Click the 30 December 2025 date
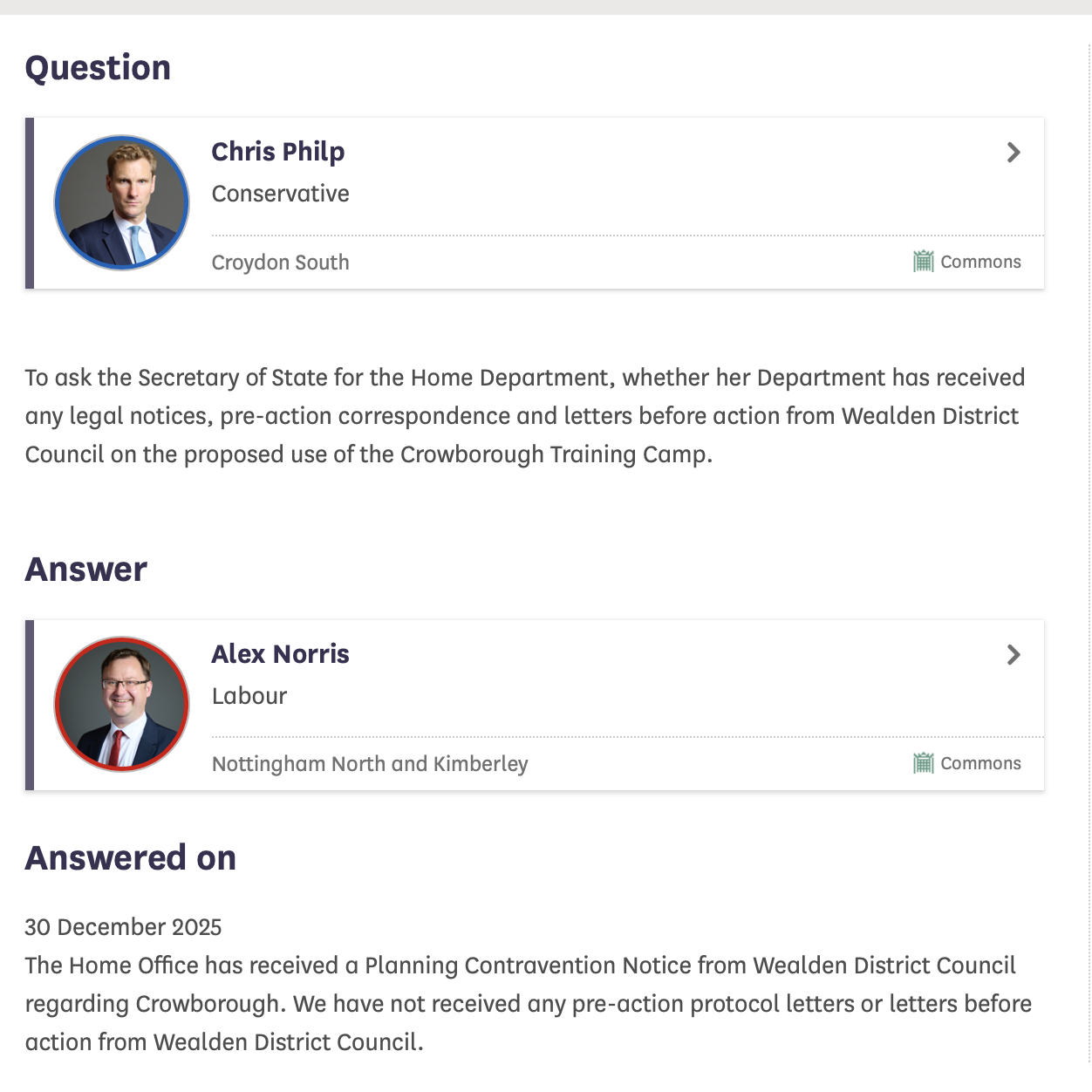The image size is (1092, 1092). pos(123,927)
